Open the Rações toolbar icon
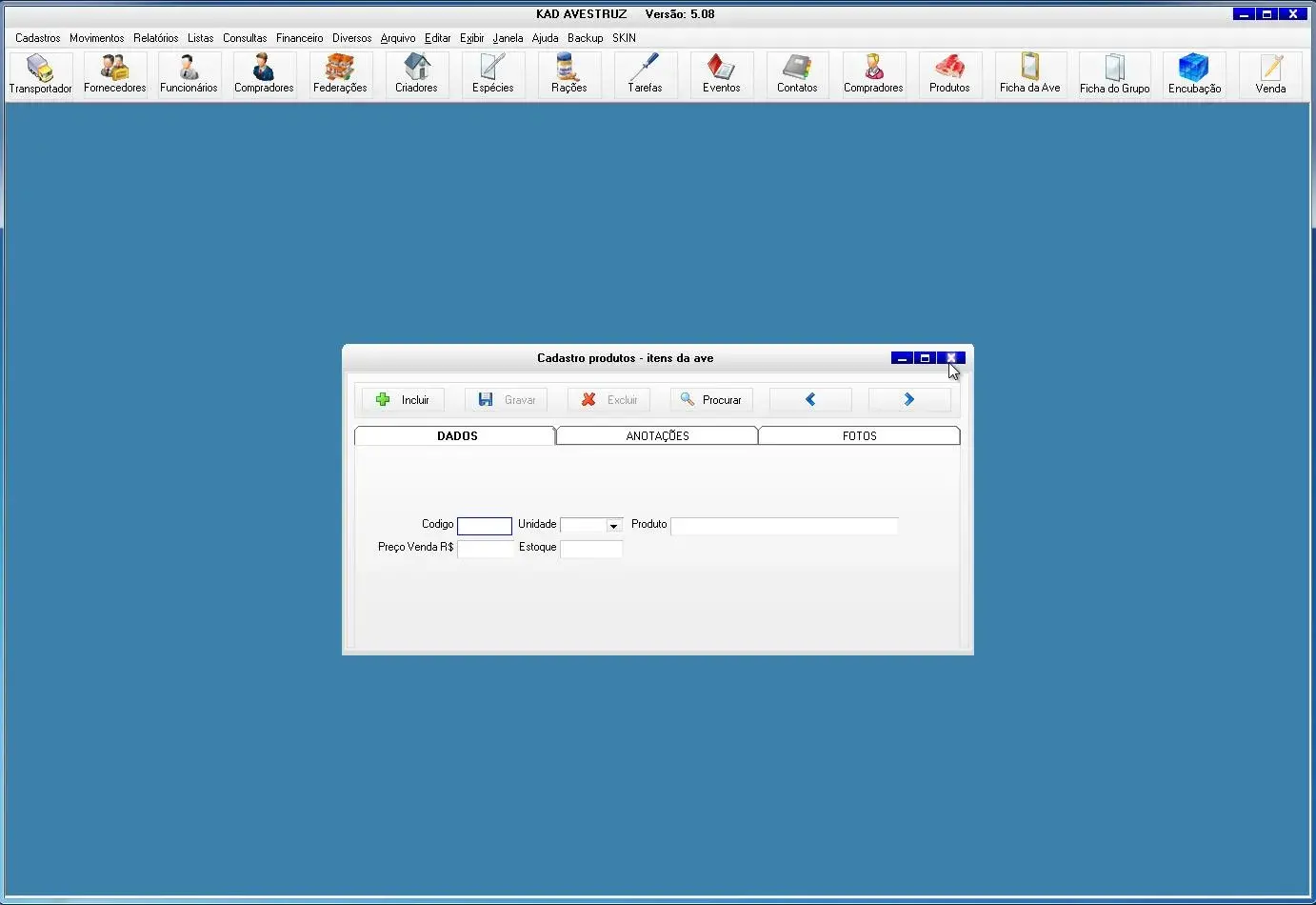The width and height of the screenshot is (1316, 905). coord(568,74)
